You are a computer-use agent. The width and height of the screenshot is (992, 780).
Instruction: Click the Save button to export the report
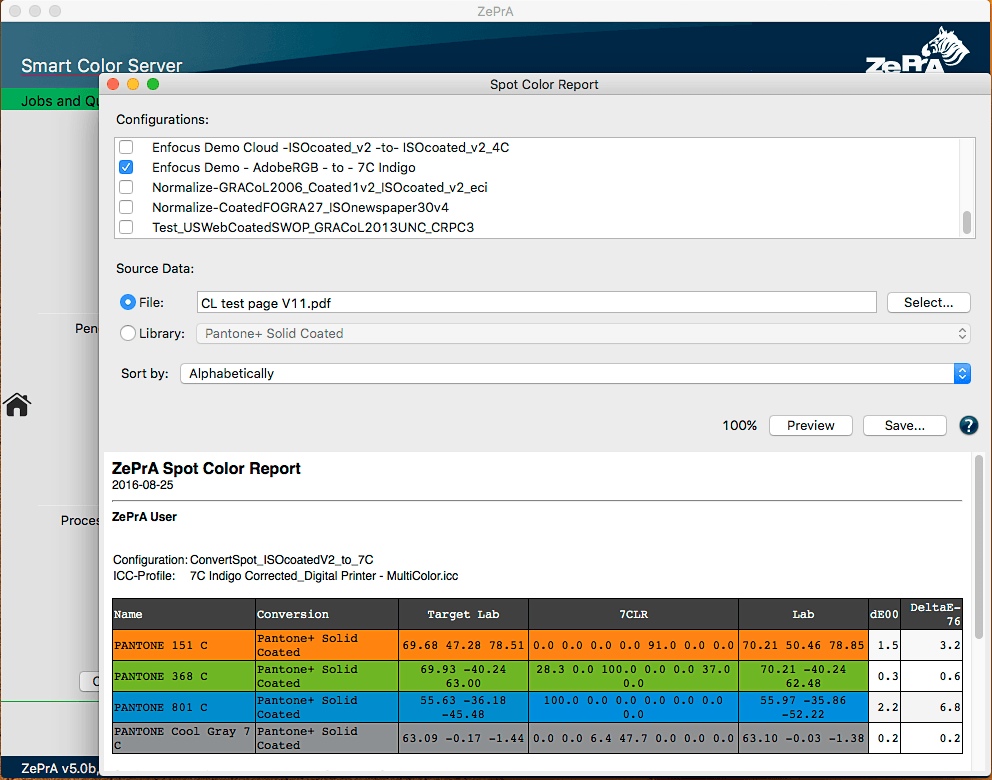[x=904, y=425]
